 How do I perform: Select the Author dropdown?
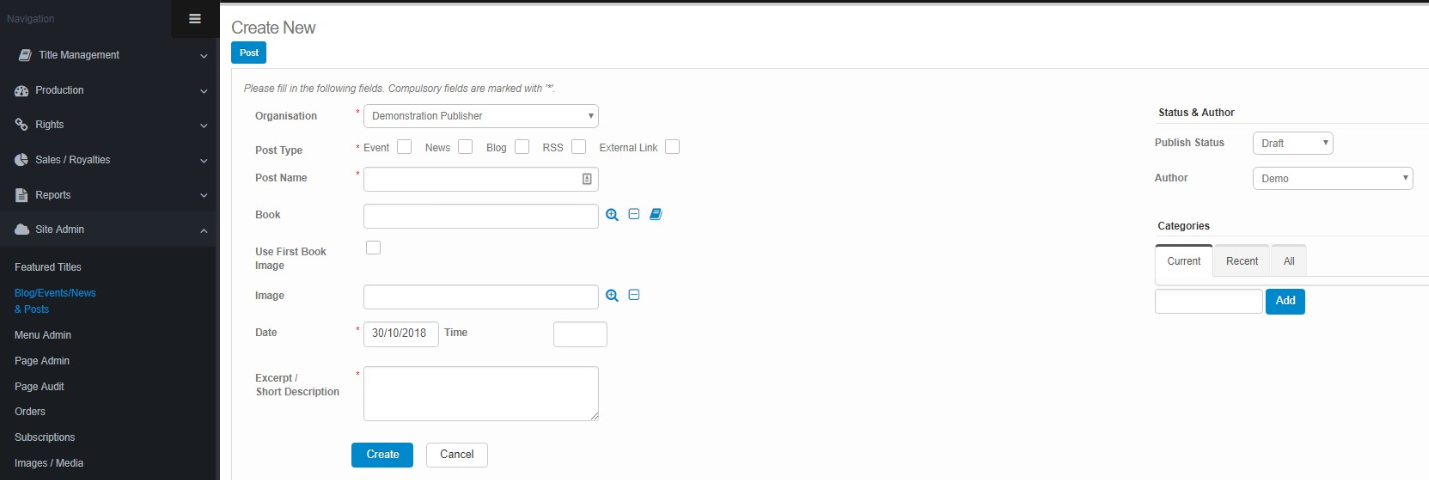pos(1332,179)
